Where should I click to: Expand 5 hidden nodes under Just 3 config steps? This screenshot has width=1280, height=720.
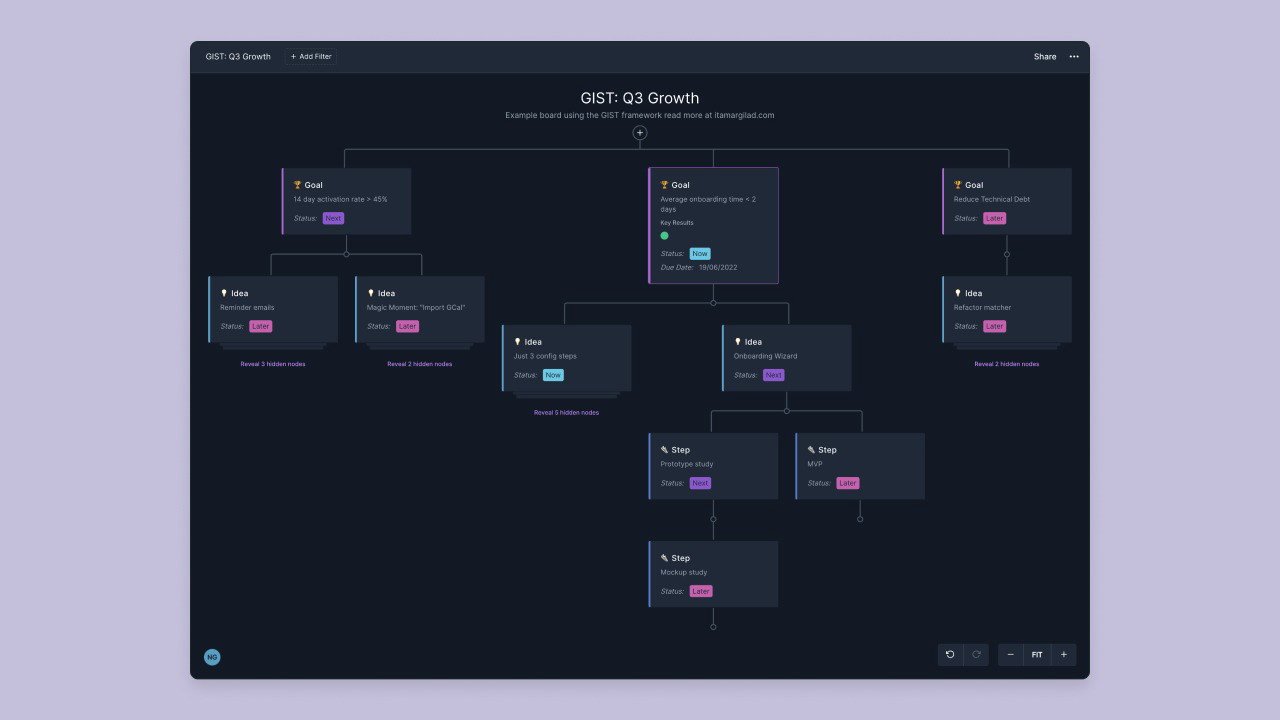566,413
